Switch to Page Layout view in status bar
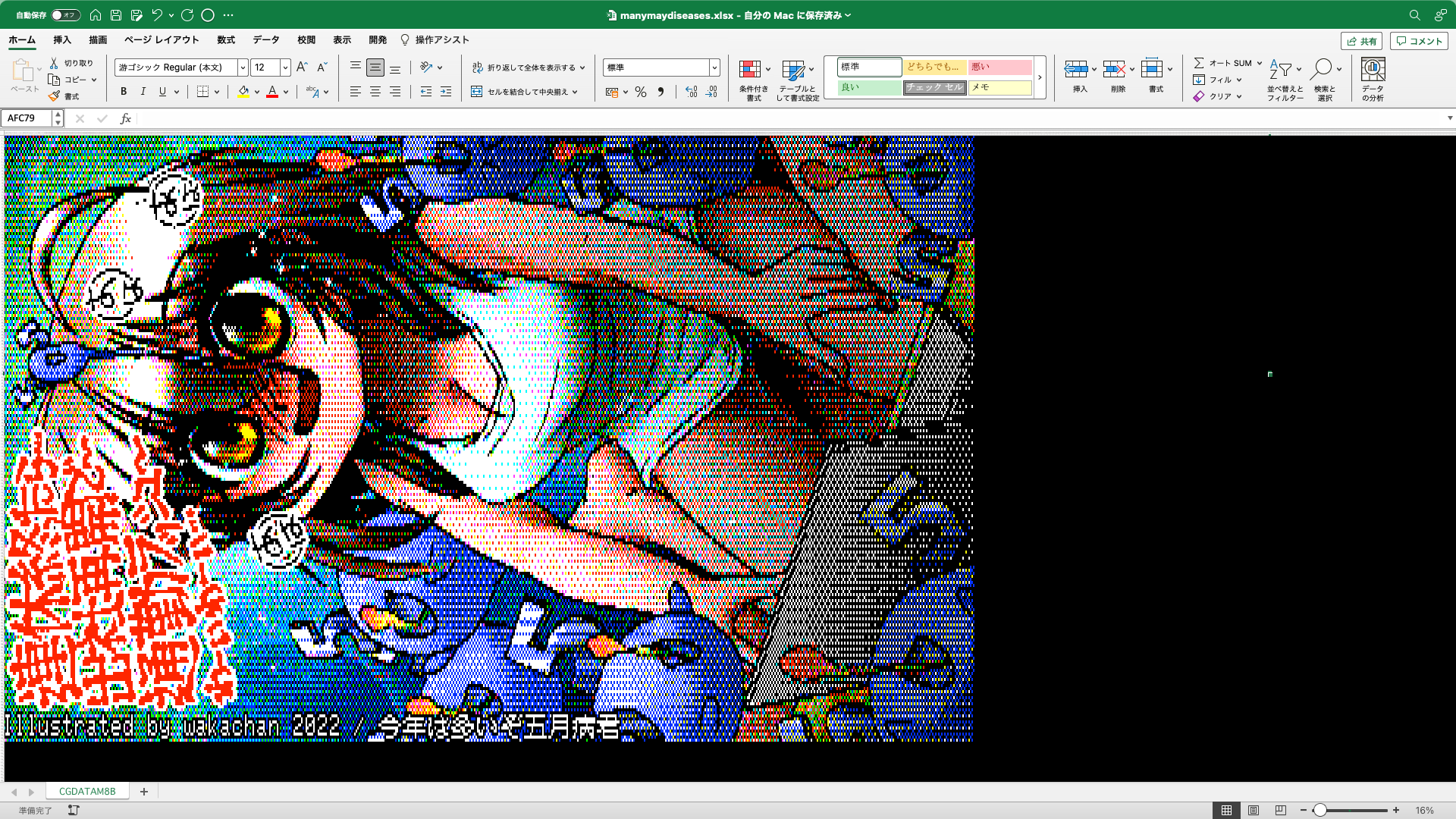The width and height of the screenshot is (1456, 819). point(1254,811)
